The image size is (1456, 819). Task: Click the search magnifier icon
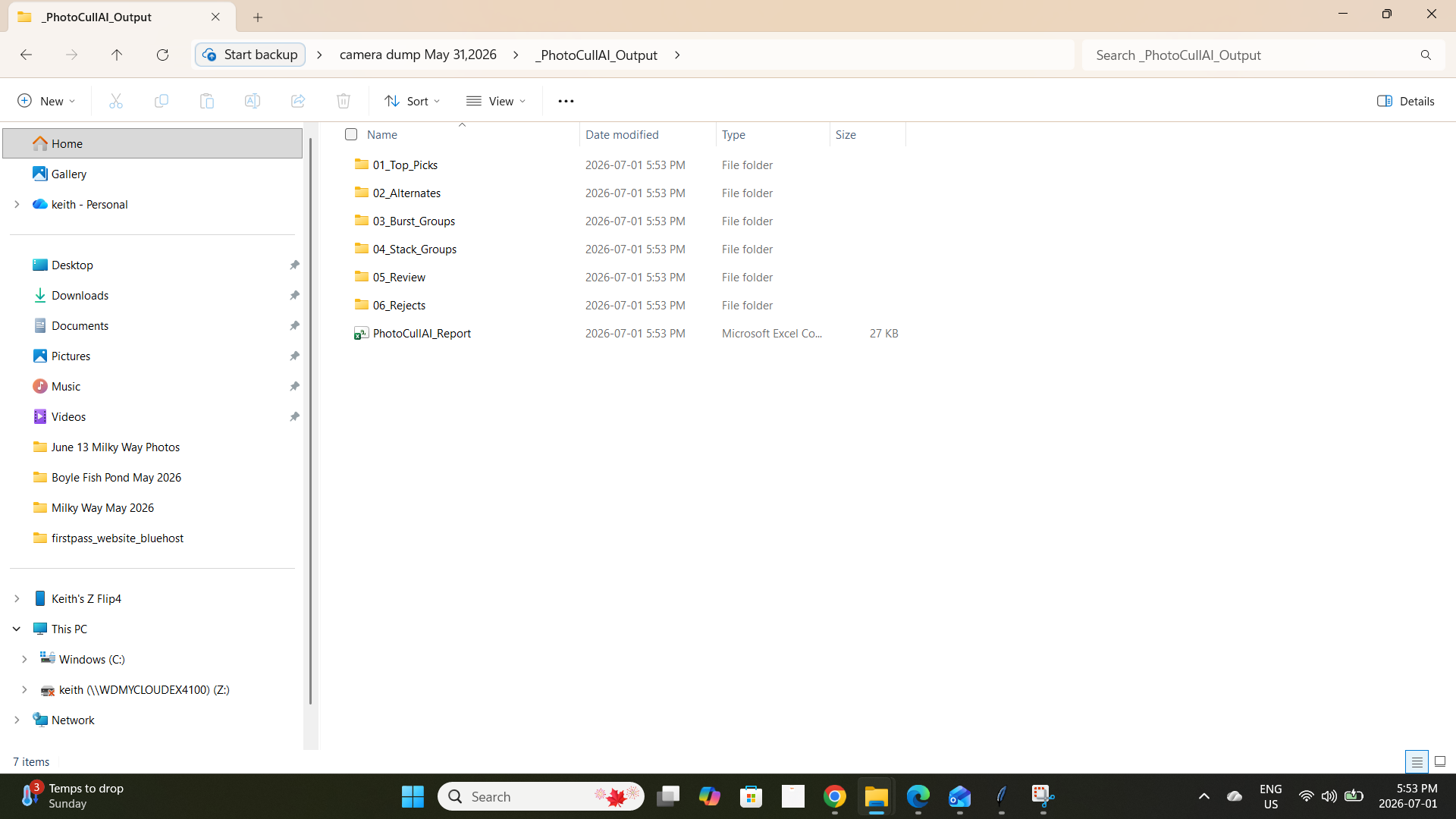[x=1426, y=55]
